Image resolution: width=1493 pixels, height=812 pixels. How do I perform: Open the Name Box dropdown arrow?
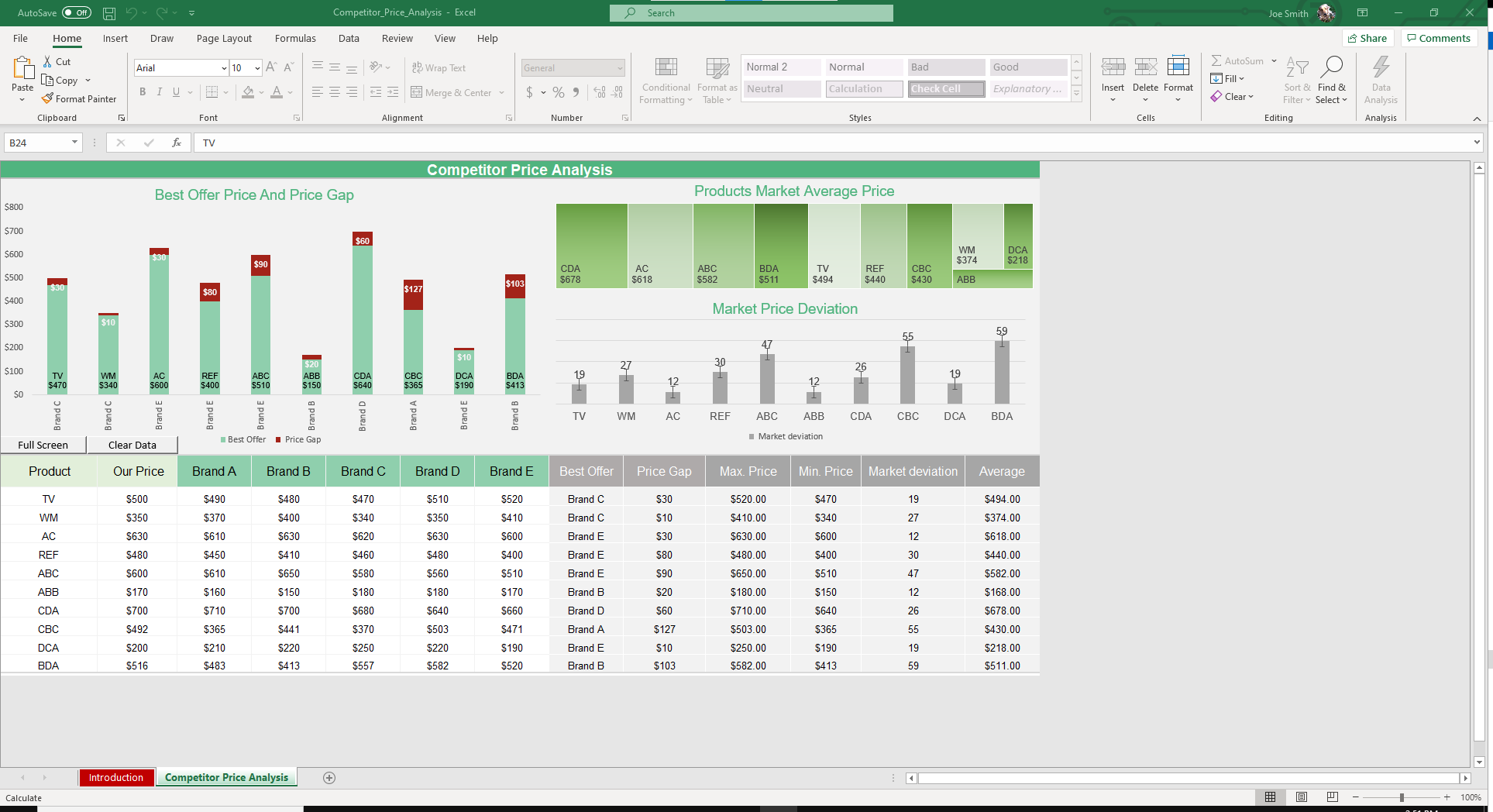click(74, 143)
